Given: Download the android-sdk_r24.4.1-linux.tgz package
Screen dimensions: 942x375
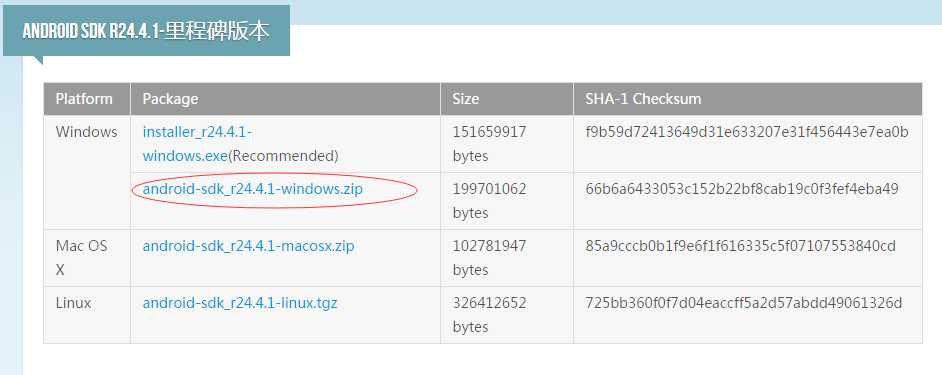Looking at the screenshot, I should click(x=240, y=303).
